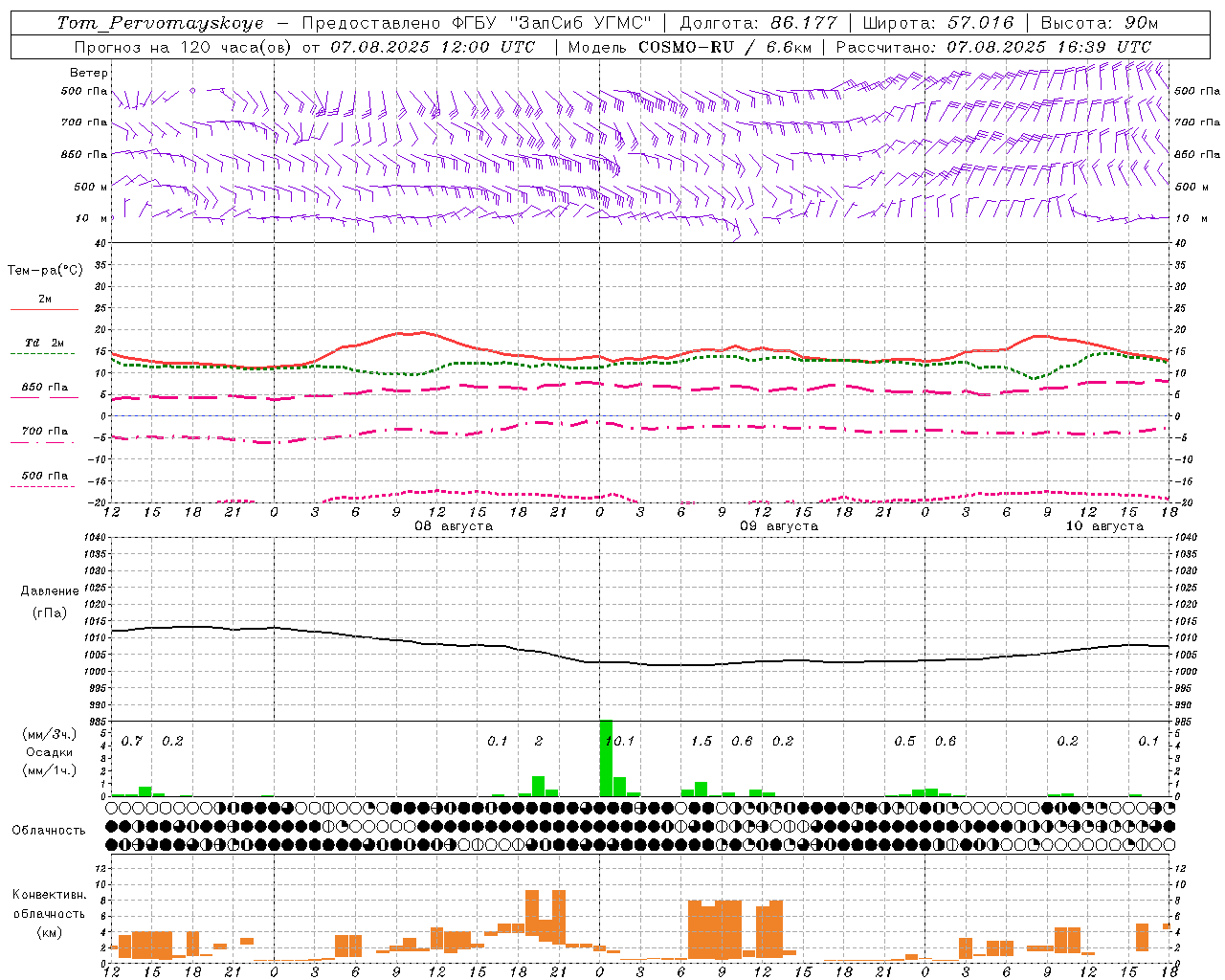
Task: Click the 'Облачность' cloudiness panel label
Action: (x=49, y=831)
